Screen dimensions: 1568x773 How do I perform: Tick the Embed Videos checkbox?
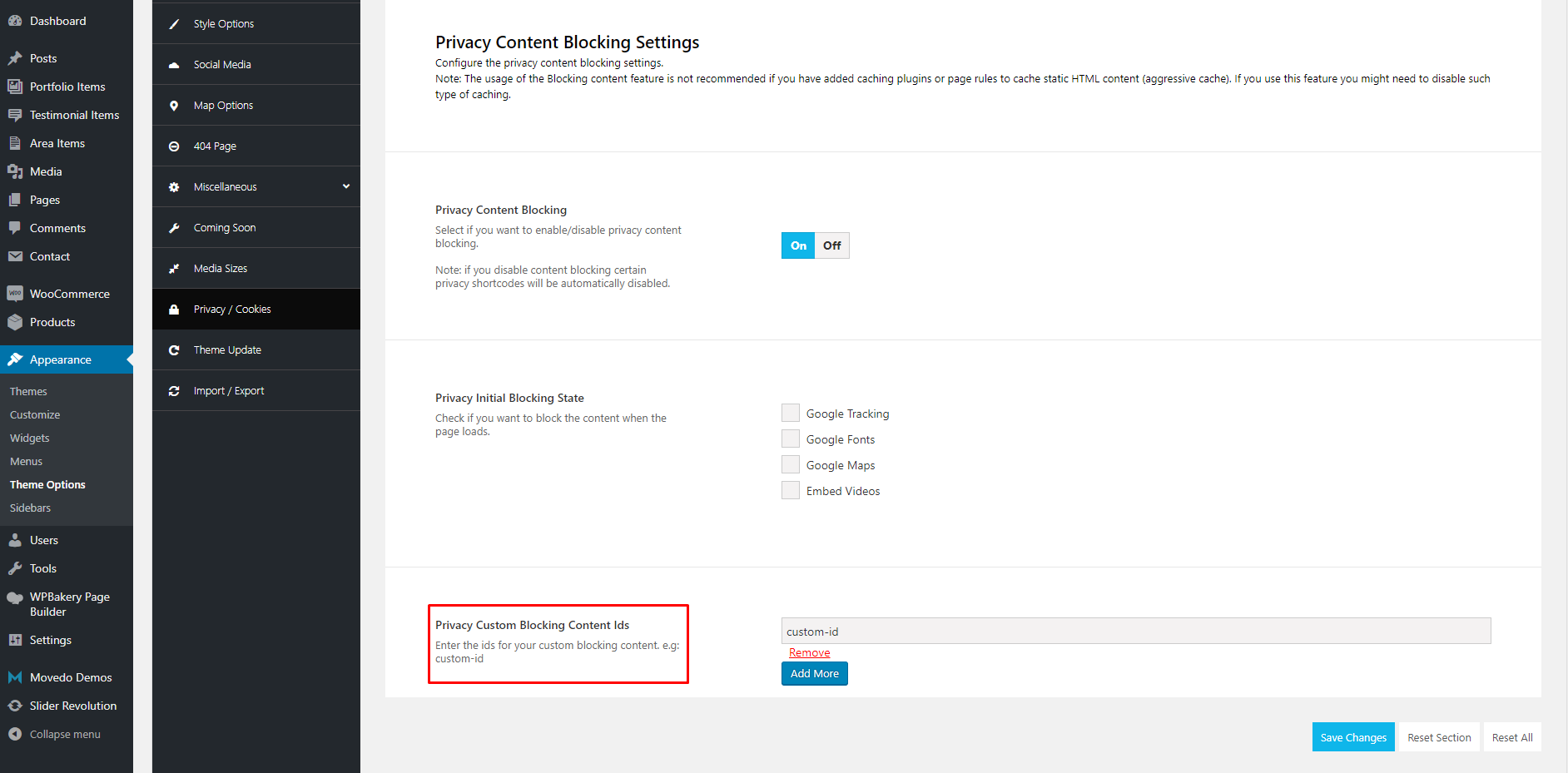(791, 491)
